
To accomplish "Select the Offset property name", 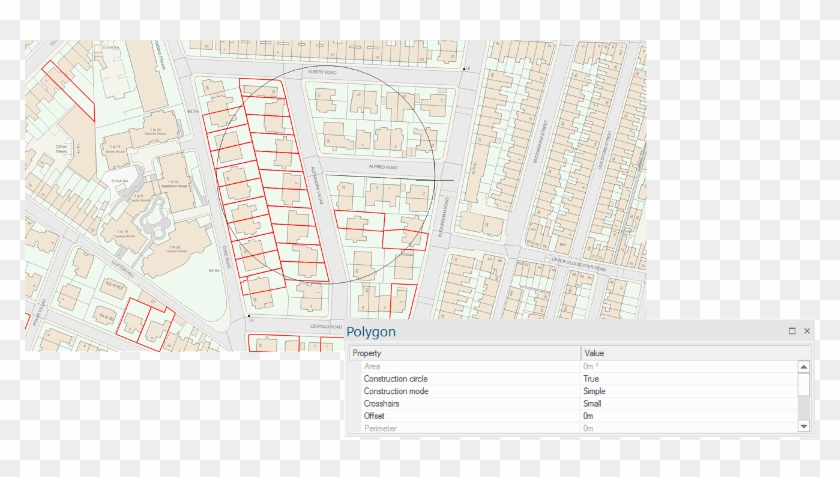I will coord(376,416).
